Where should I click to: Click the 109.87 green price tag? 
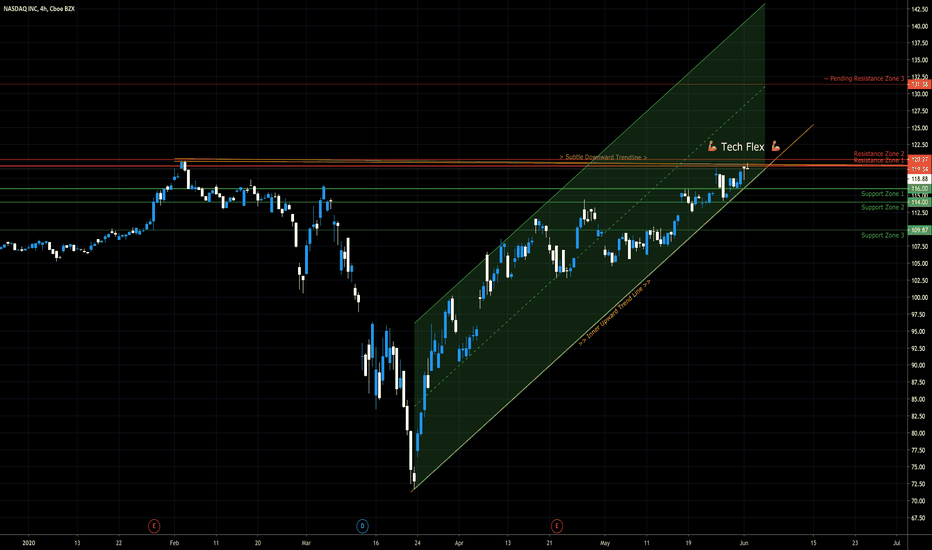(x=920, y=230)
